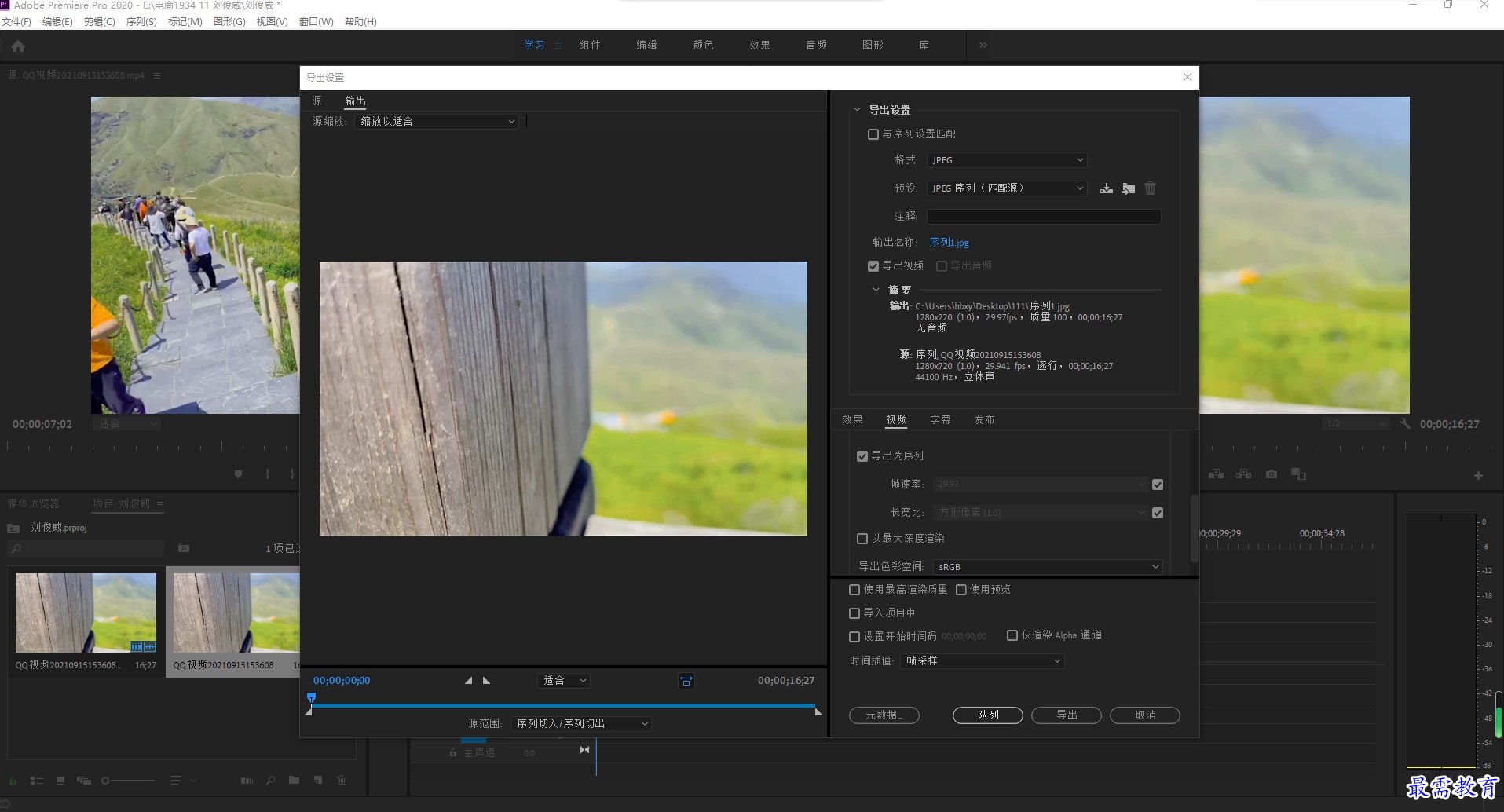1504x812 pixels.
Task: Open the format dropdown showing JPEG
Action: tap(1007, 160)
